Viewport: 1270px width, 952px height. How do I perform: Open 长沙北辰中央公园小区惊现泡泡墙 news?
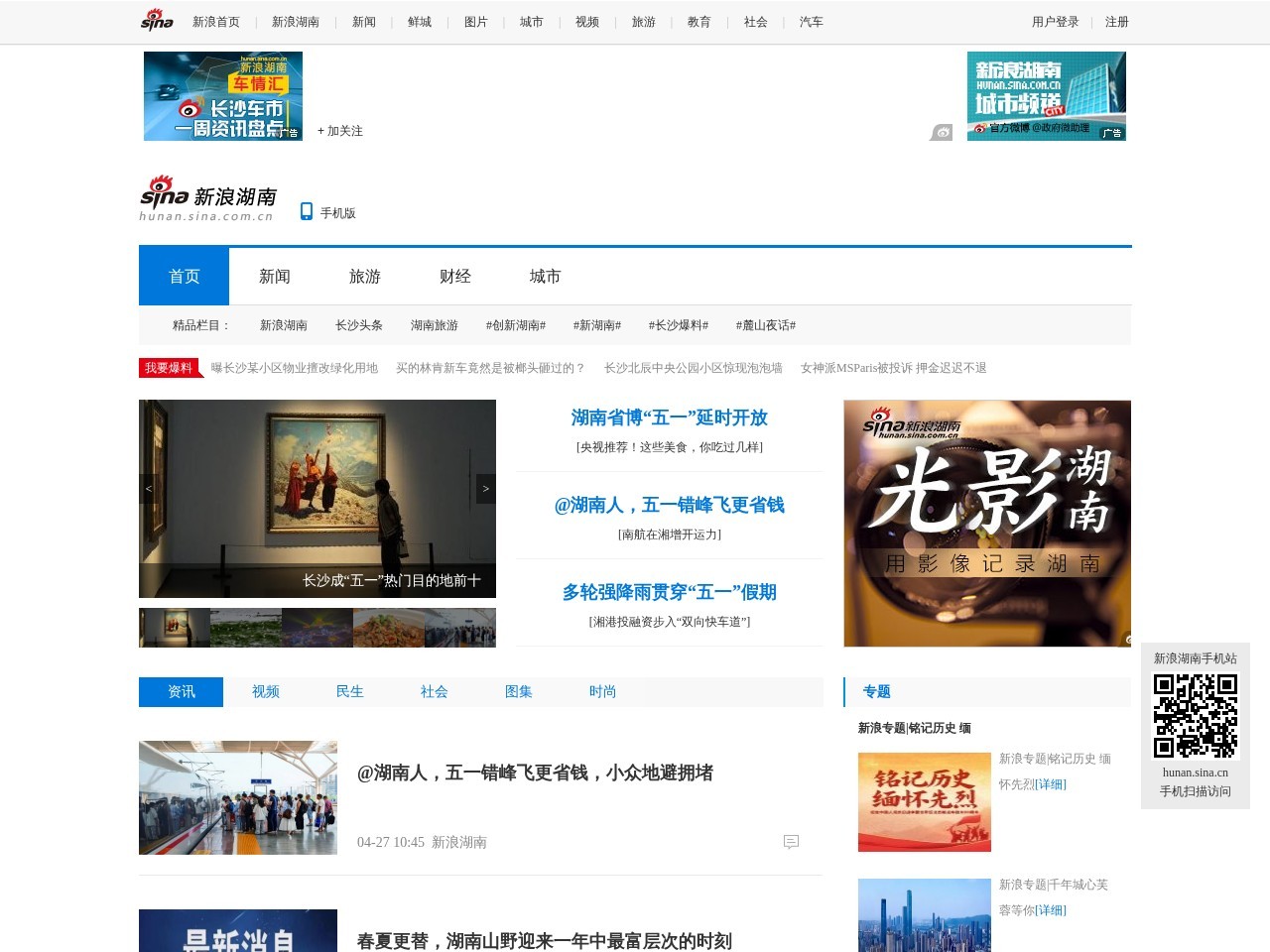tap(694, 368)
